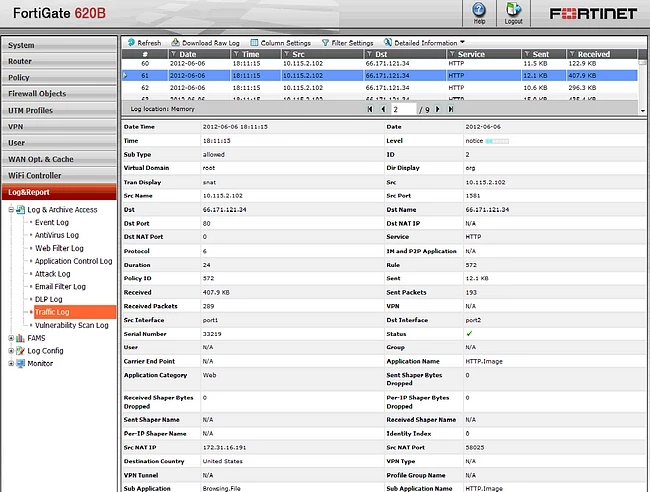Screen dimensions: 650x492
Task: Download the raw log file
Action: [x=206, y=43]
